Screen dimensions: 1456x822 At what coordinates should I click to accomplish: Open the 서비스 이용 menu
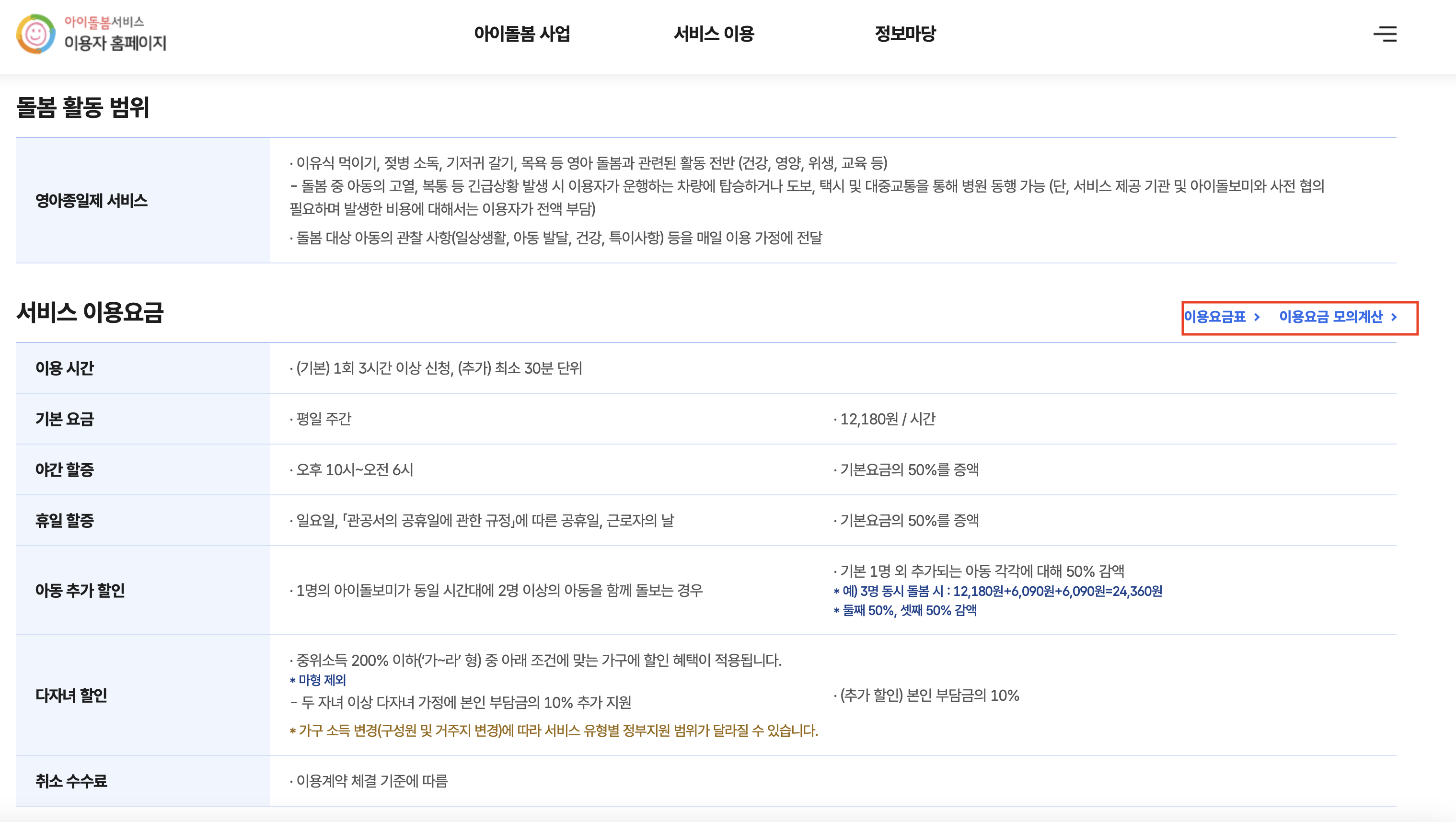point(714,34)
